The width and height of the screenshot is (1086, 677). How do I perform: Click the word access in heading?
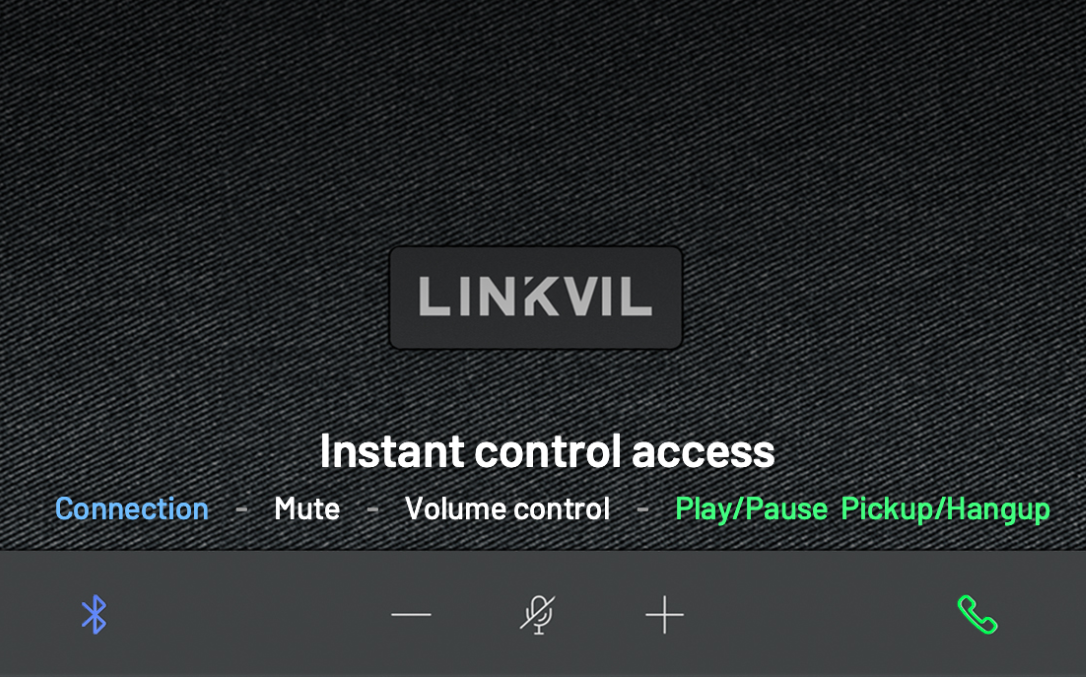pyautogui.click(x=703, y=452)
